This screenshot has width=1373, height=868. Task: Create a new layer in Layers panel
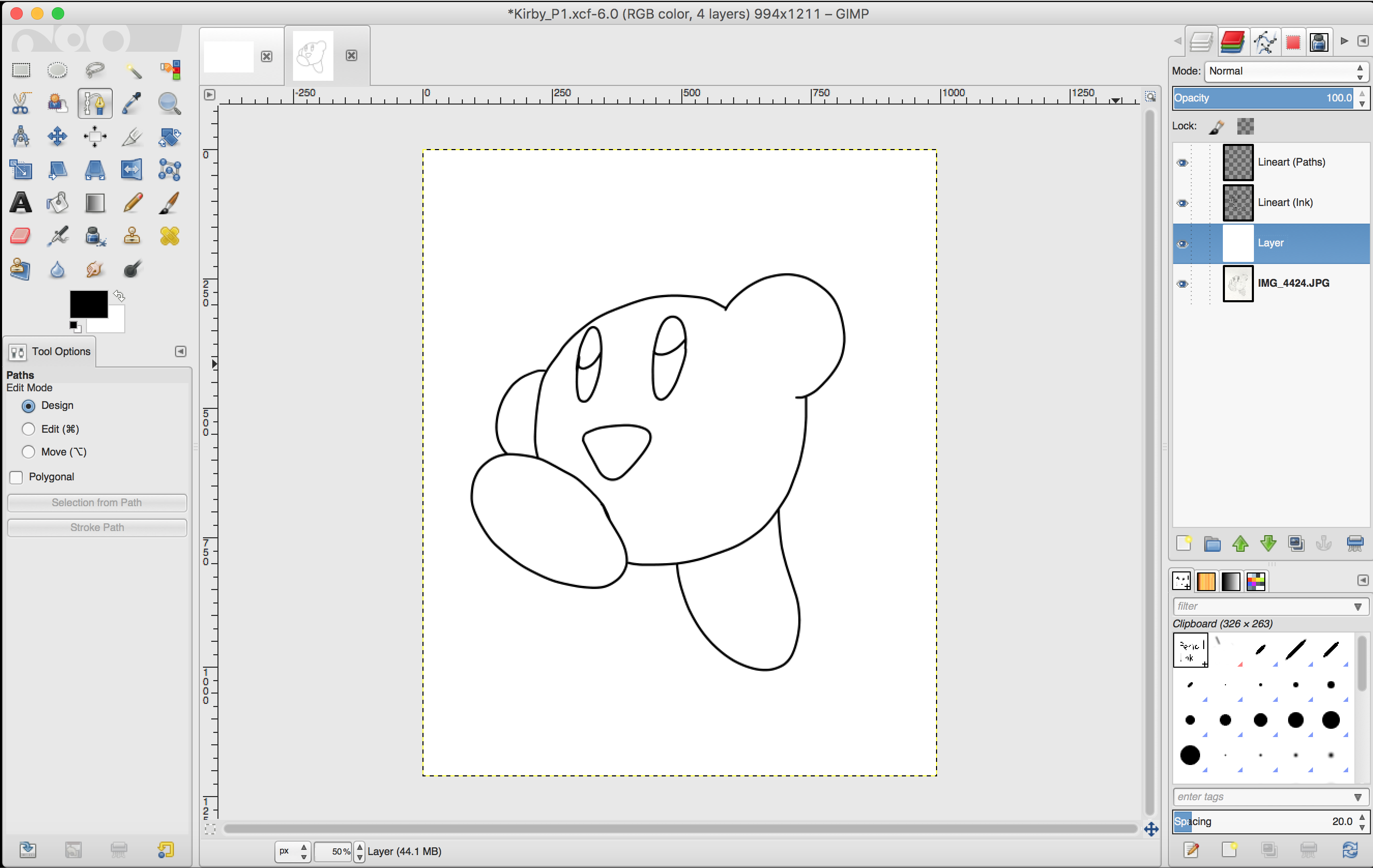(x=1184, y=543)
